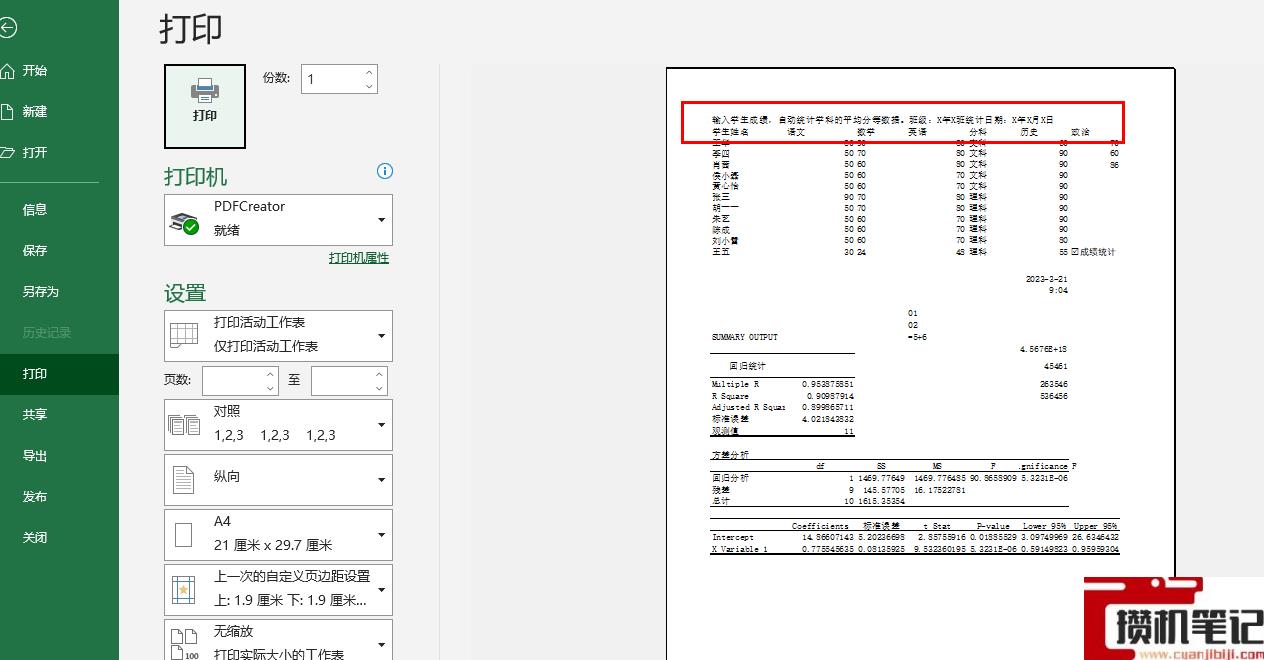The image size is (1264, 660).
Task: Open the 打印机属性 link
Action: pyautogui.click(x=359, y=258)
